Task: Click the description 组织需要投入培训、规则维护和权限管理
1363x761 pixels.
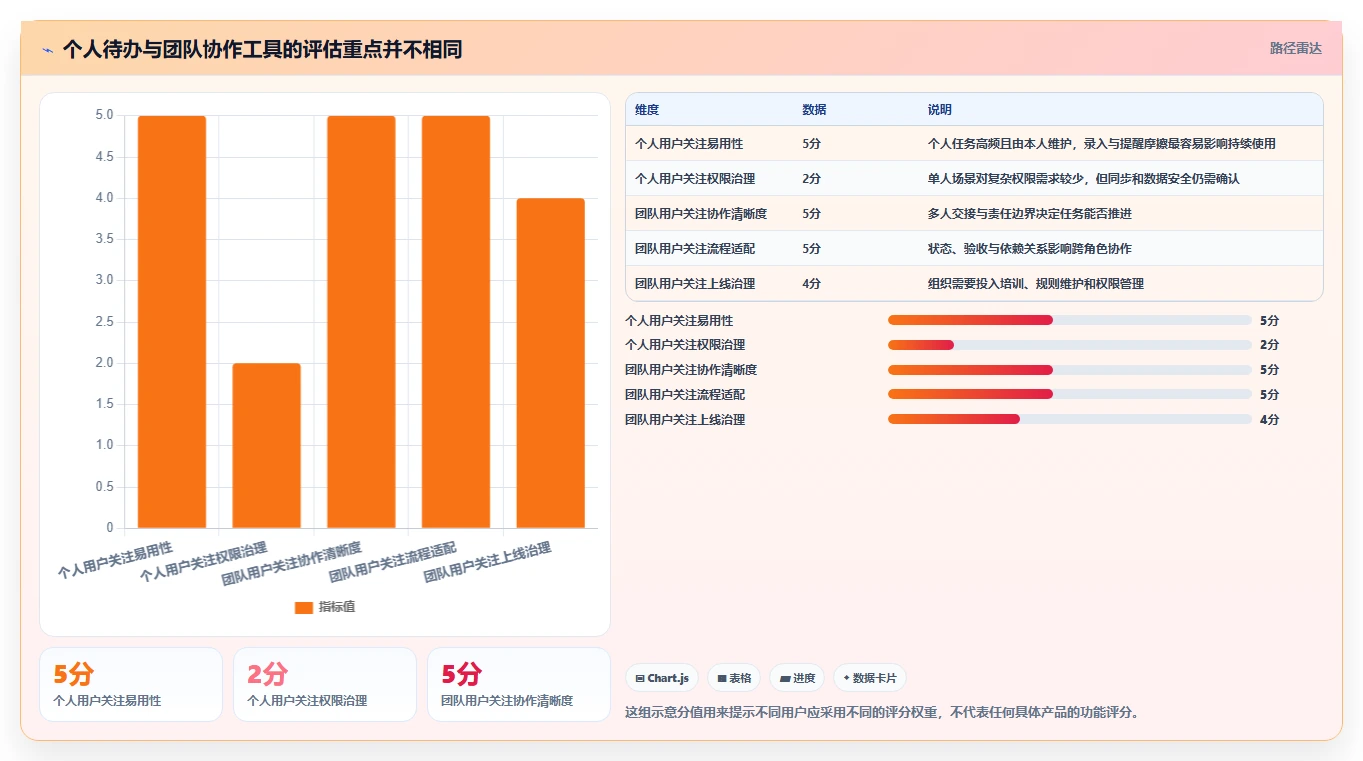Action: (x=1036, y=284)
